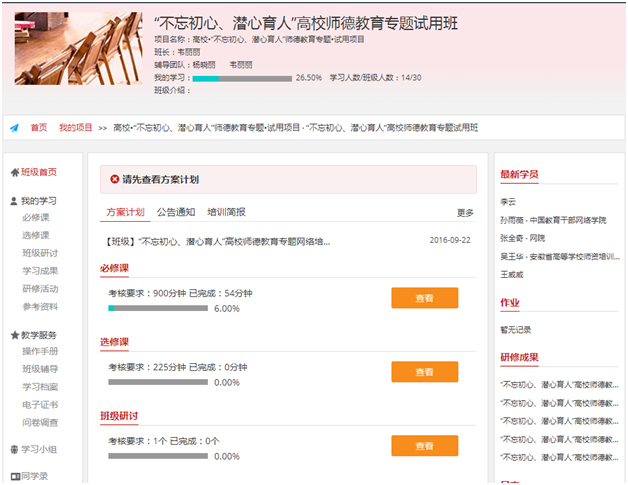Click 查看 button for 选修课

coord(424,371)
